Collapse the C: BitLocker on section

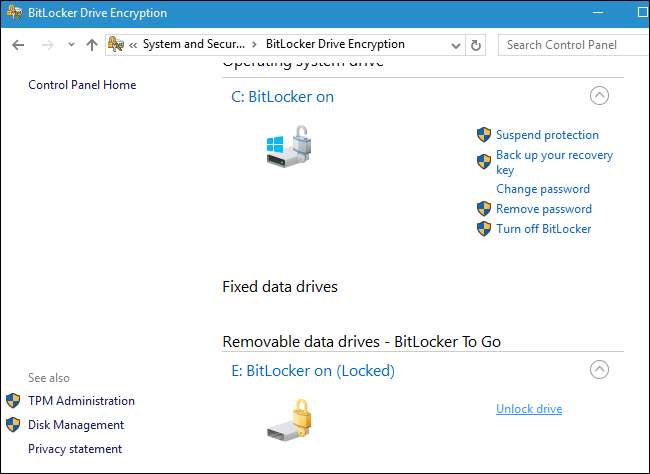click(x=598, y=96)
